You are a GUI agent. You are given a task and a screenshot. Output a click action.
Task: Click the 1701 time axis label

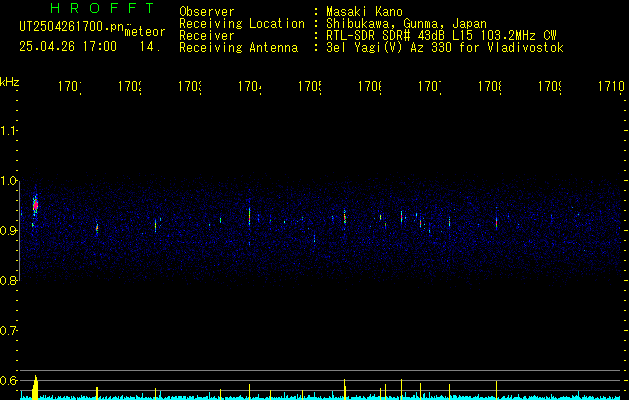tap(69, 86)
